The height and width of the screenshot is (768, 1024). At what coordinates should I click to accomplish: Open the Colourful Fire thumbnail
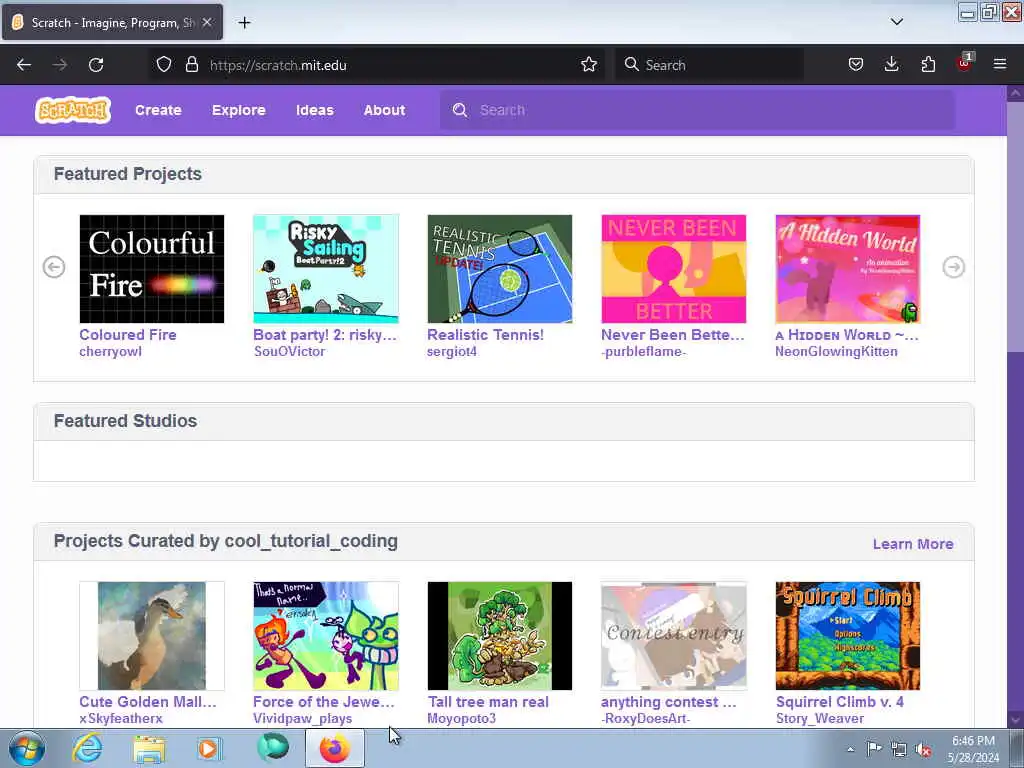point(152,269)
